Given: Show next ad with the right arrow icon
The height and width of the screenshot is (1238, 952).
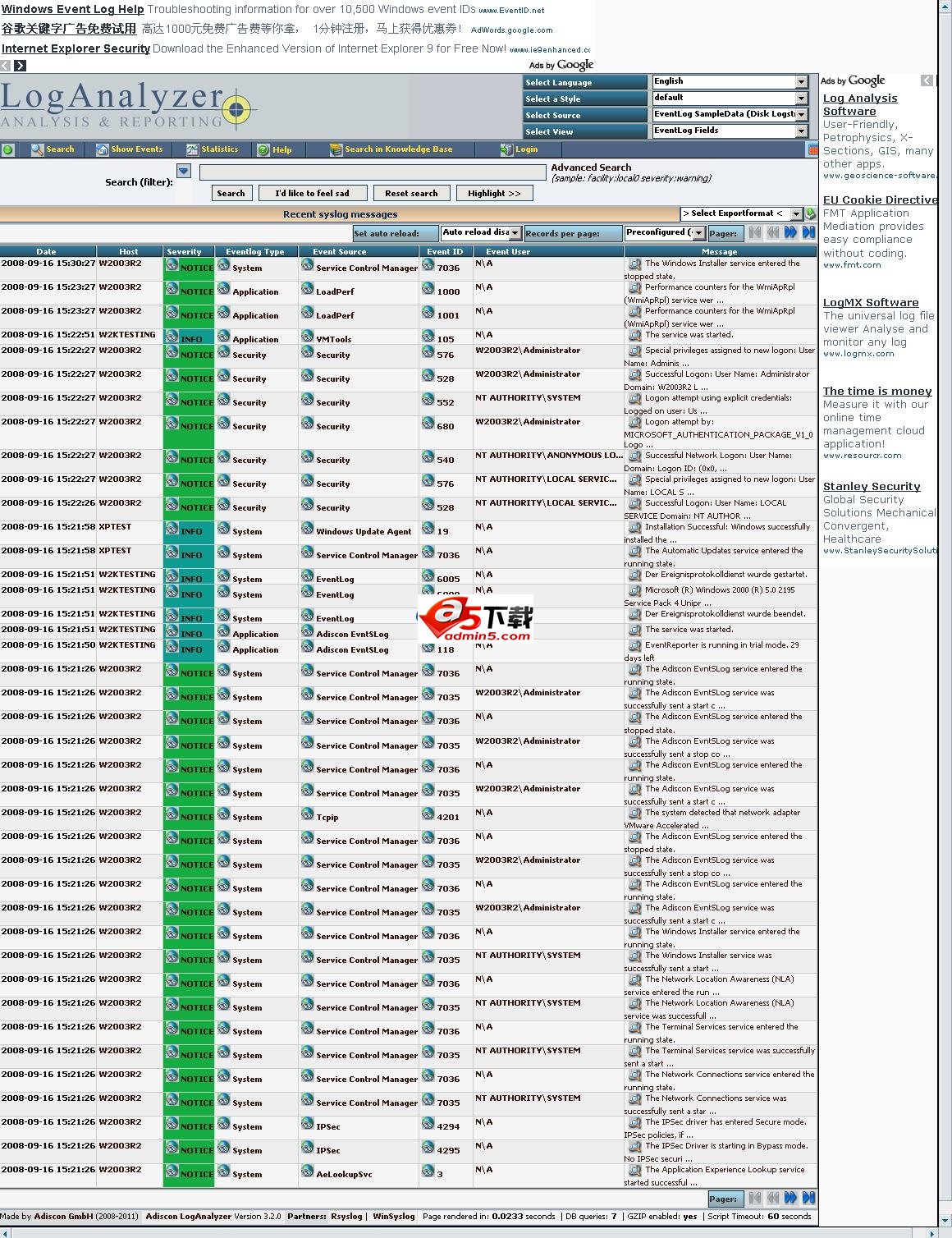Looking at the screenshot, I should [21, 66].
